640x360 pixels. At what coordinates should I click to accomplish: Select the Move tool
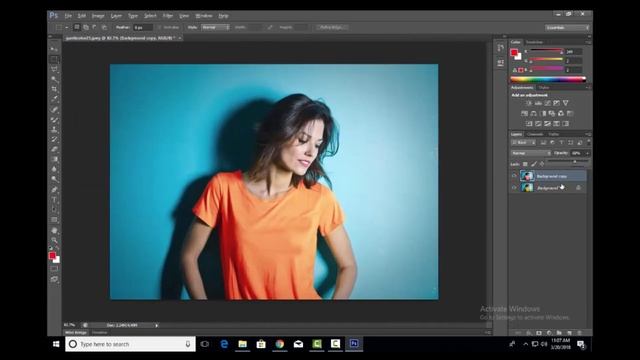click(54, 49)
